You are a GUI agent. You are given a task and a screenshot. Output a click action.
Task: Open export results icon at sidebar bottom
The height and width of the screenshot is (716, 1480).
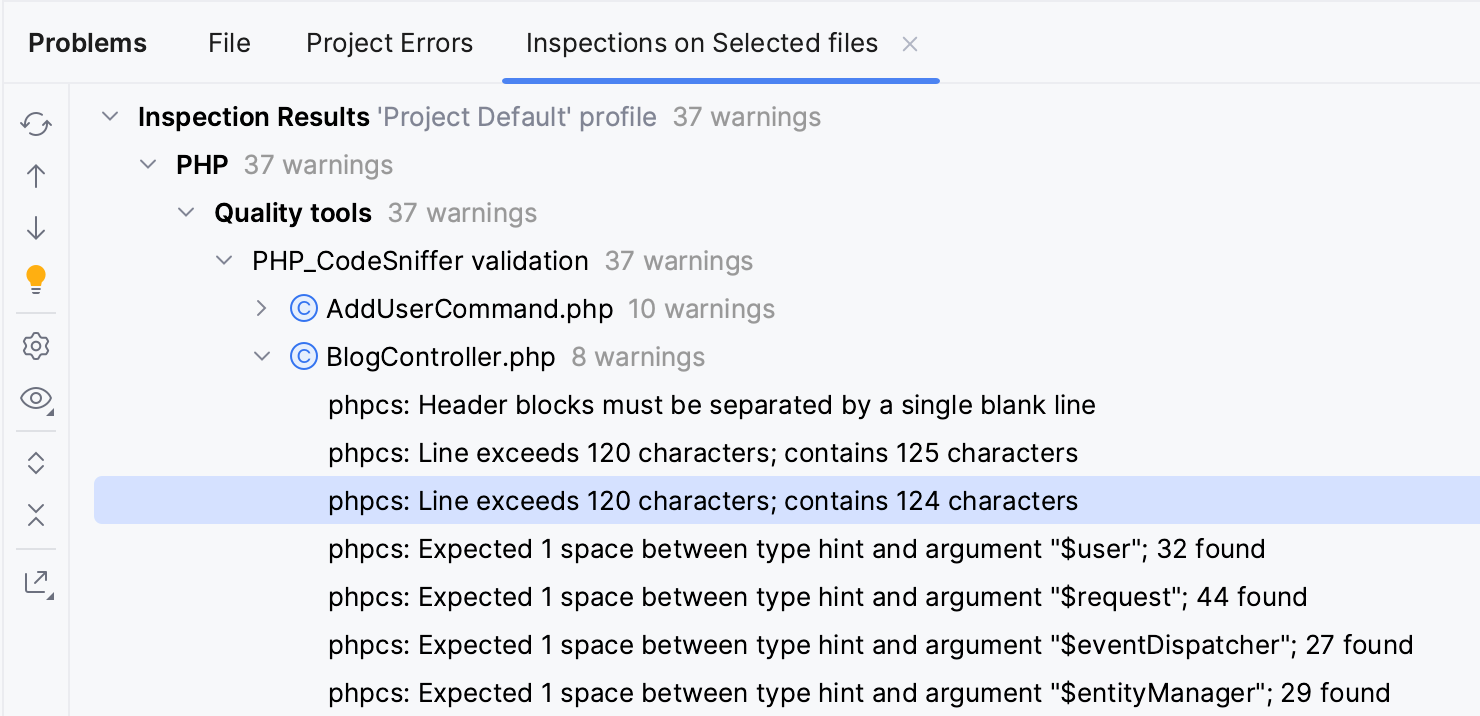click(x=36, y=581)
